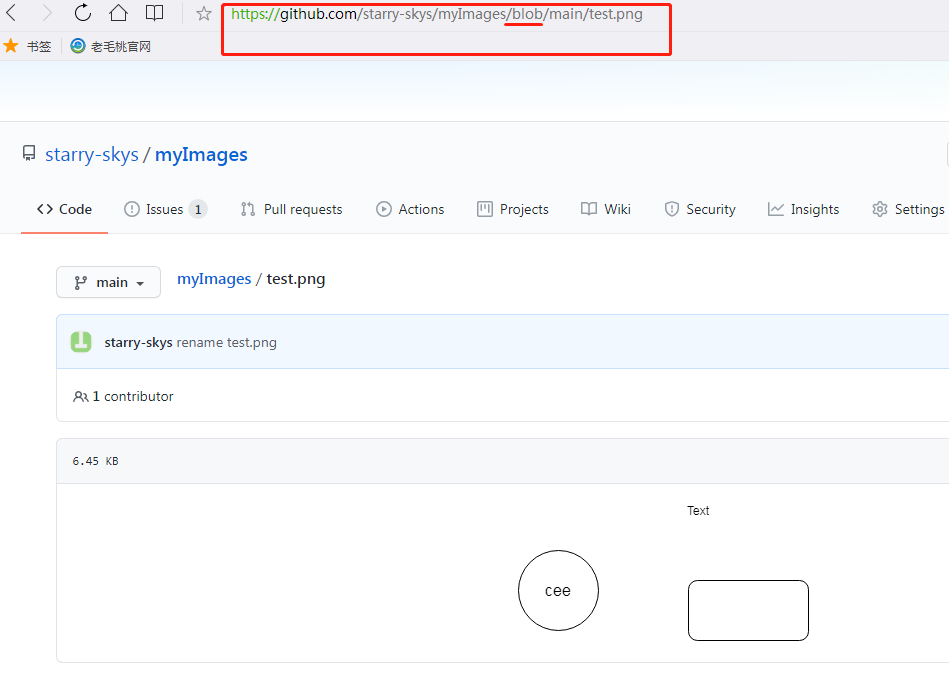Refresh the current page
949x677 pixels.
[x=82, y=14]
